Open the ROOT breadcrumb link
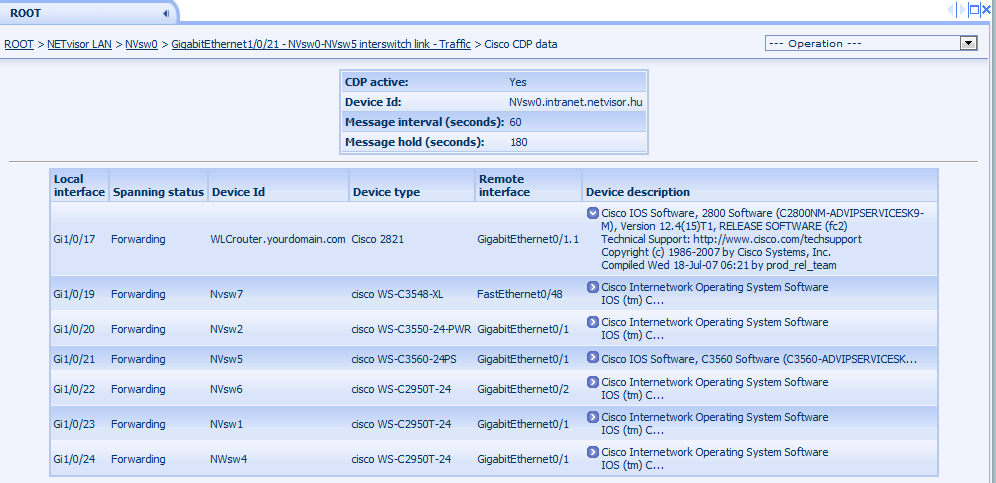This screenshot has height=483, width=996. pyautogui.click(x=19, y=44)
